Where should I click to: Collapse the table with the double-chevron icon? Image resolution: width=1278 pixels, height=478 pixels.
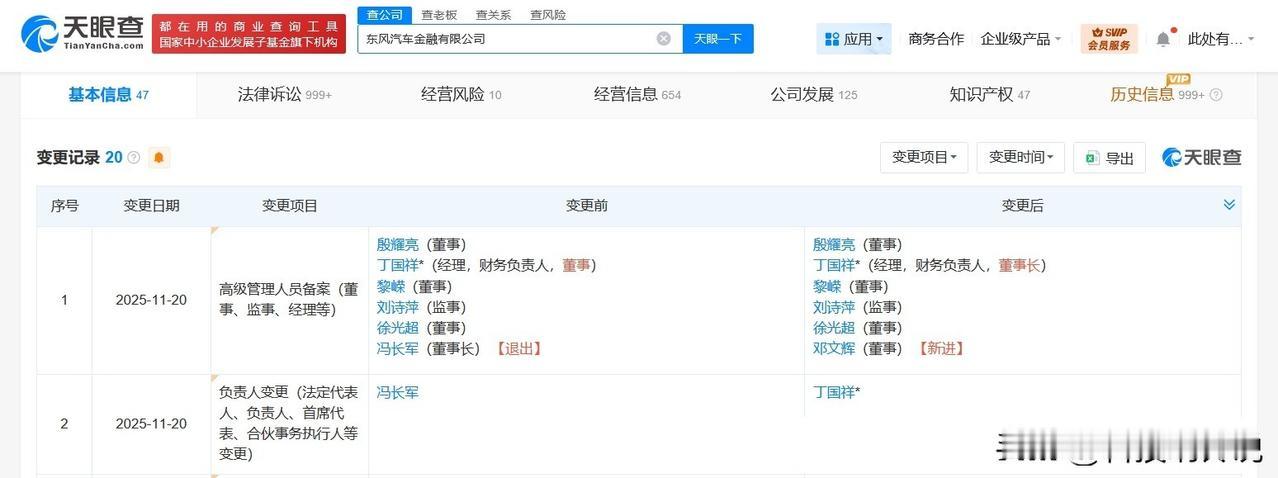click(x=1229, y=205)
